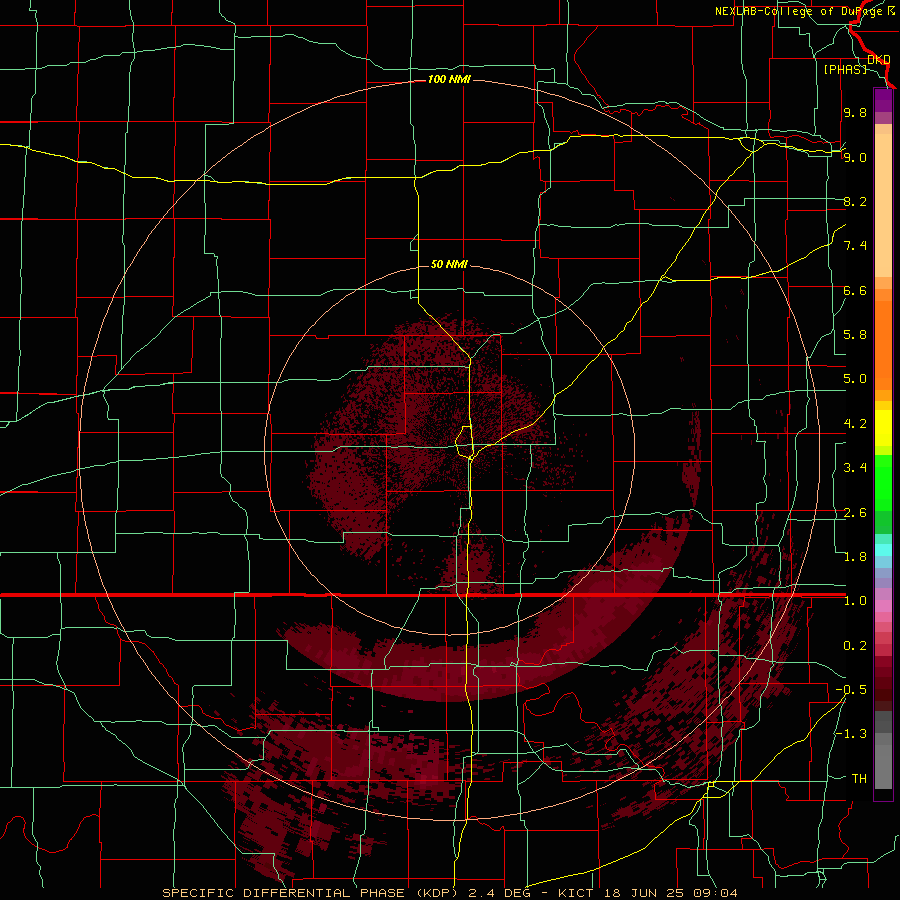The image size is (900, 900).
Task: Click the "18 JUN 25" date text
Action: tap(644, 893)
